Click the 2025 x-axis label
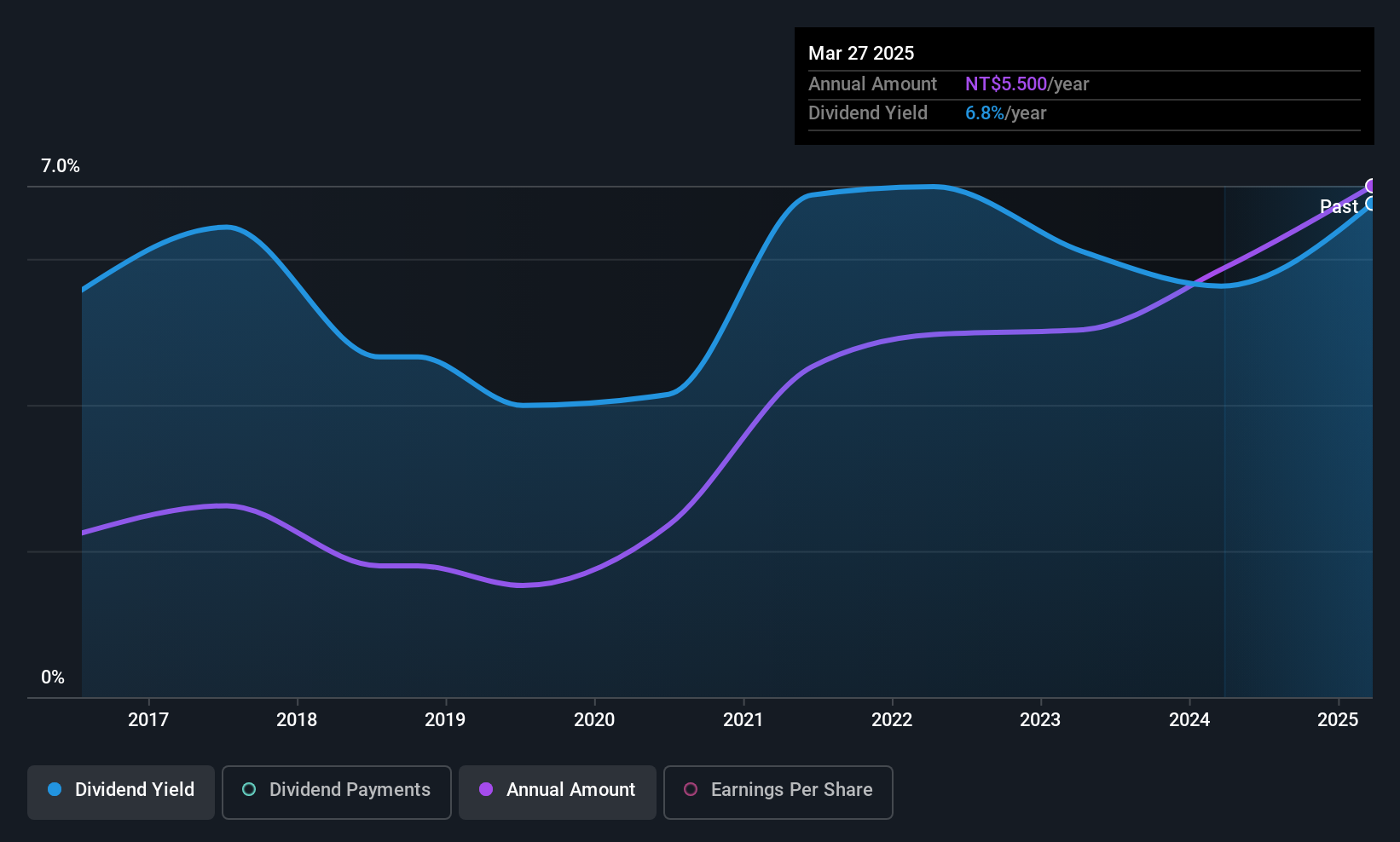The width and height of the screenshot is (1400, 842). (1338, 720)
